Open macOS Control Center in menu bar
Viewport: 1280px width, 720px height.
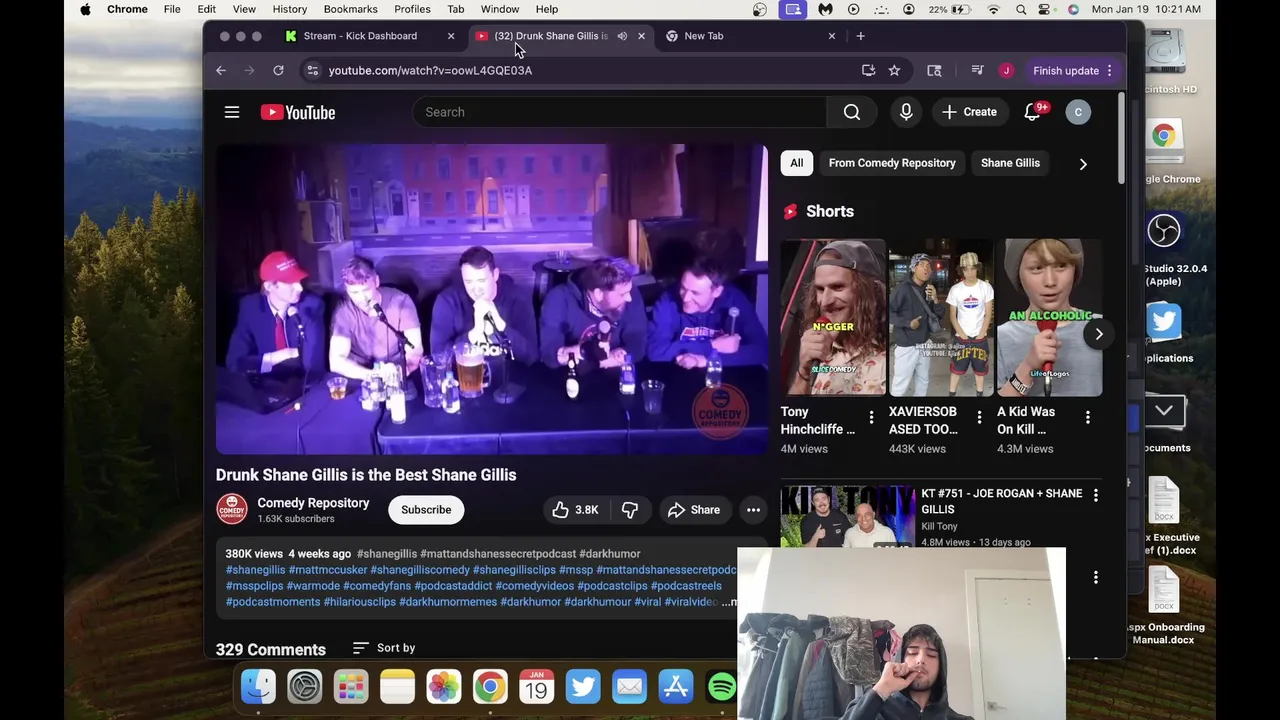coord(1046,9)
